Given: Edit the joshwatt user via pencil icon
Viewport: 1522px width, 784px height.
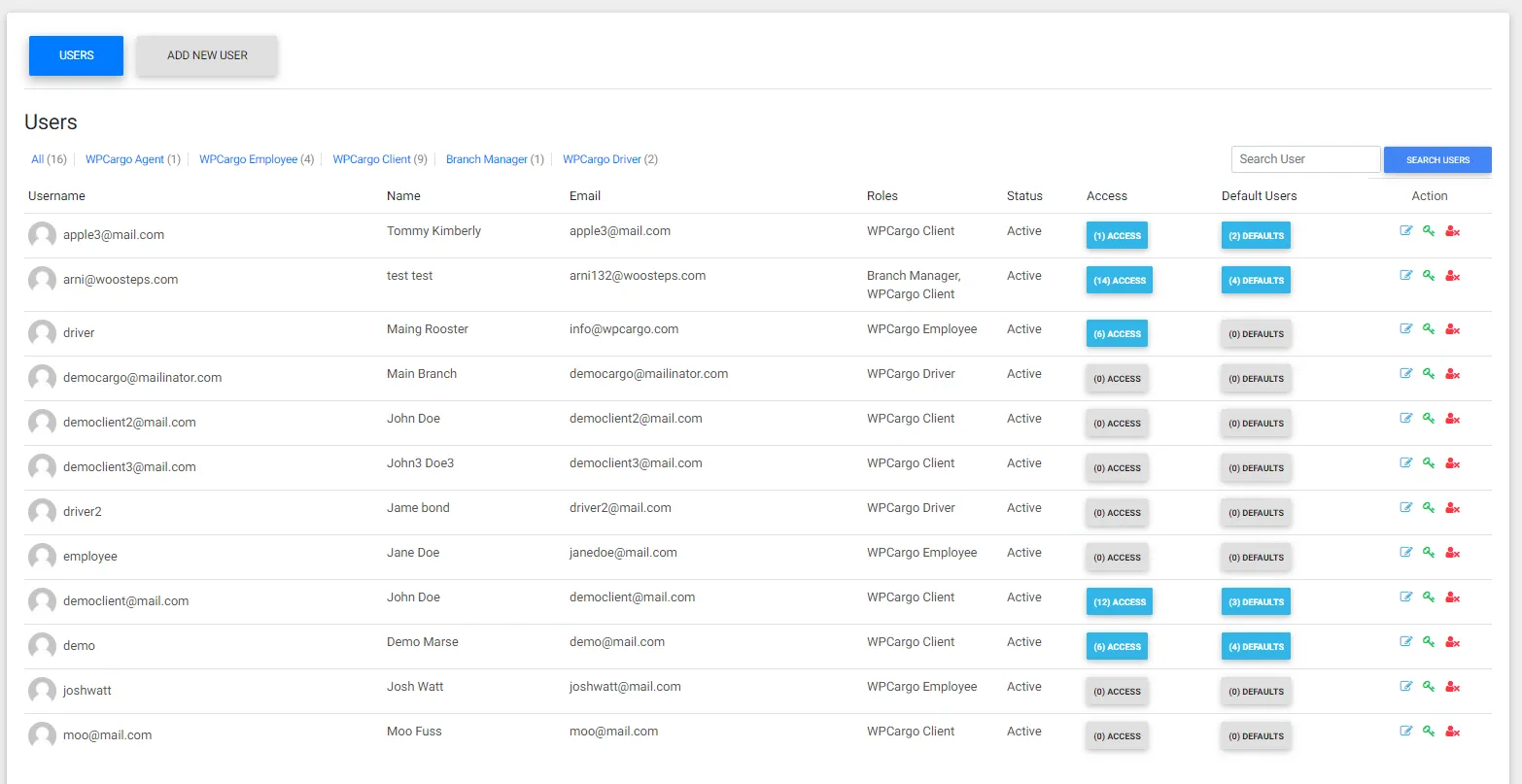Looking at the screenshot, I should [x=1405, y=687].
